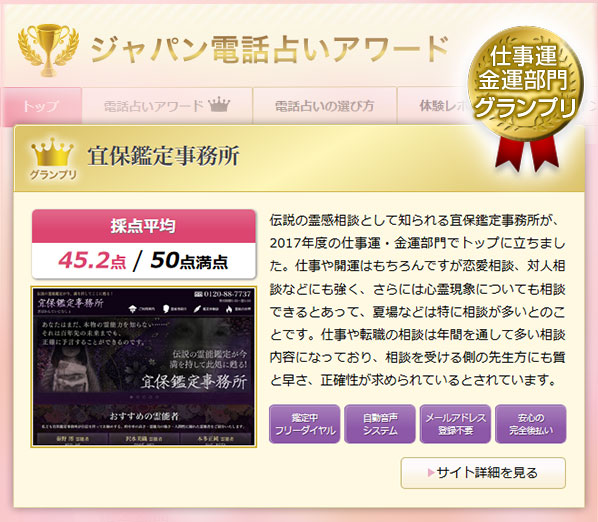
Task: Click the gold trophy logo icon
Action: [x=48, y=50]
